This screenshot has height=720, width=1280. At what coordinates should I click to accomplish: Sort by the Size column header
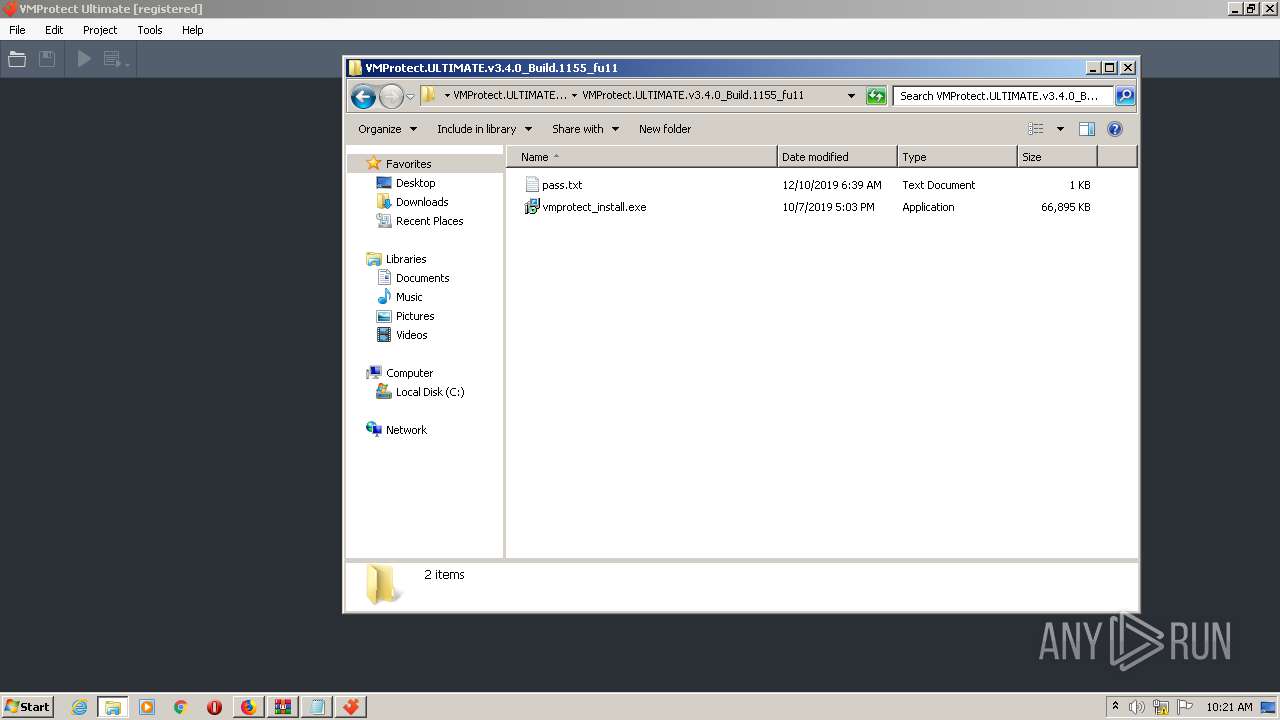click(1057, 157)
